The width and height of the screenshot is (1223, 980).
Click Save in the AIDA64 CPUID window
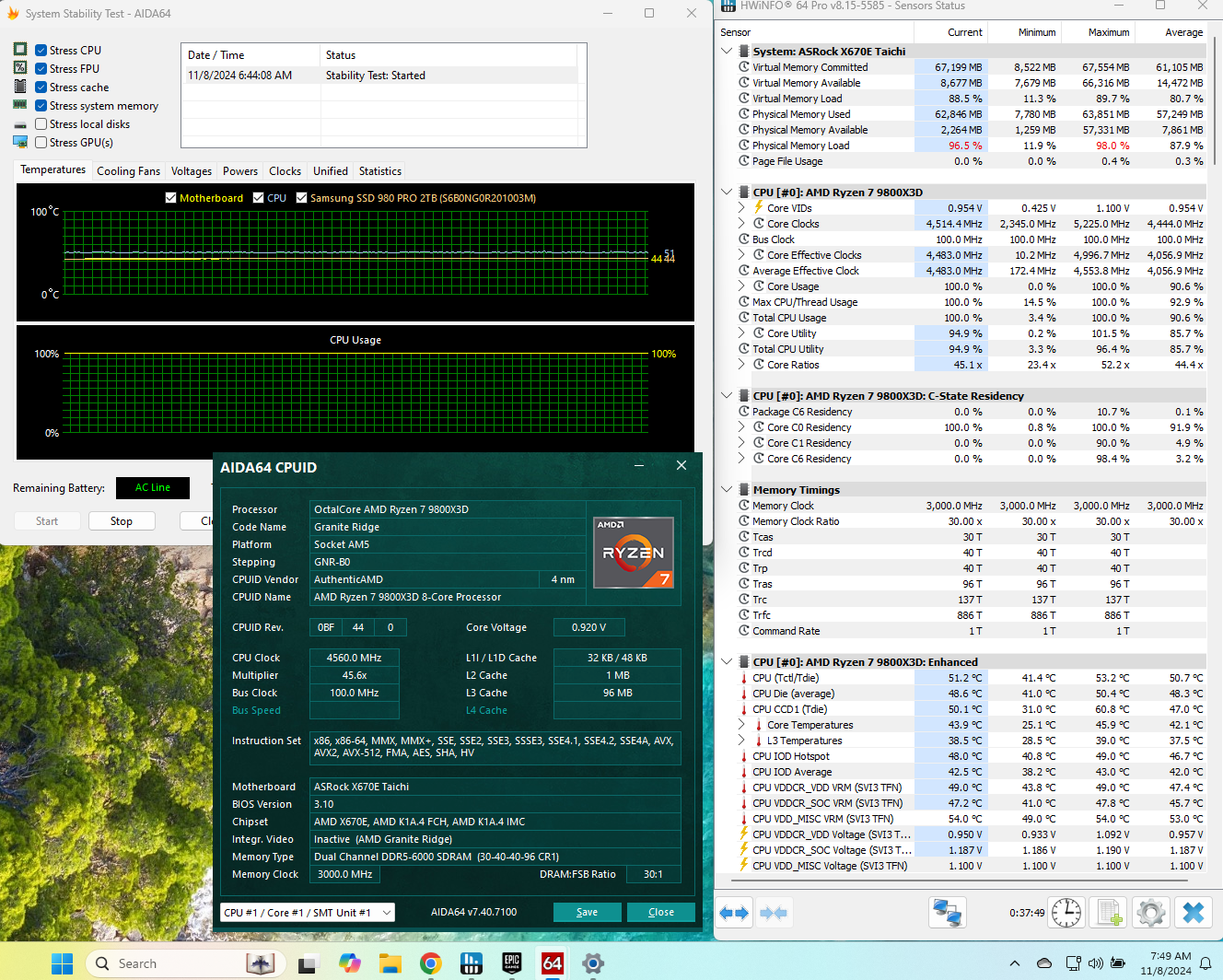tap(587, 912)
